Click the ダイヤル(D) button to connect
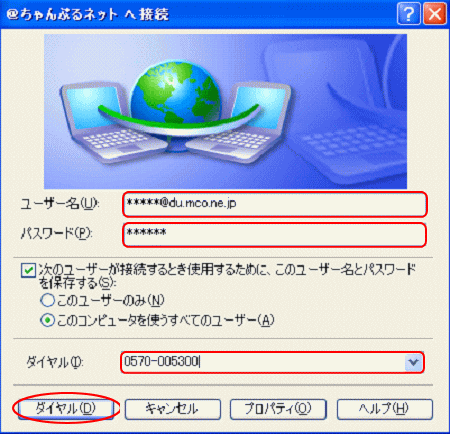 click(x=66, y=409)
